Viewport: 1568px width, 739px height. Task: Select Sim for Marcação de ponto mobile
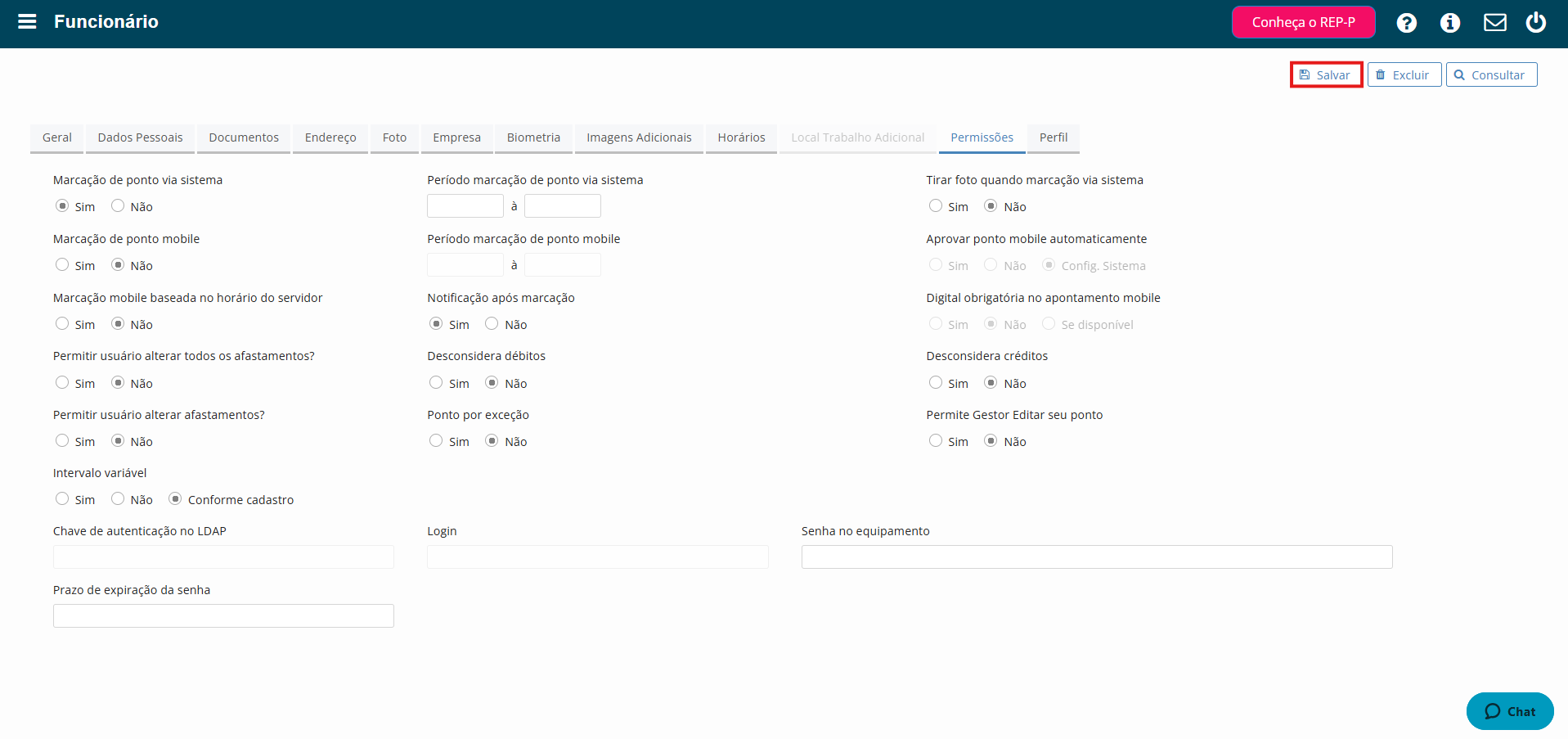[62, 265]
